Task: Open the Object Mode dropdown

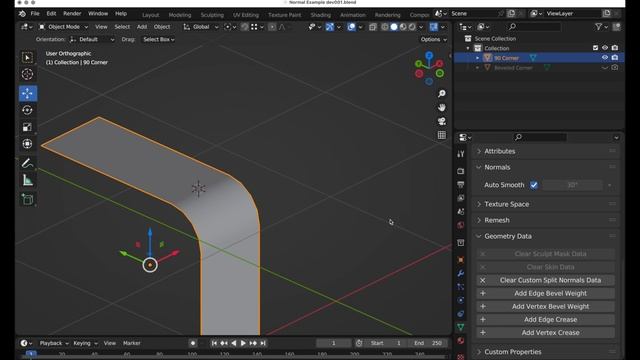Action: 63,27
